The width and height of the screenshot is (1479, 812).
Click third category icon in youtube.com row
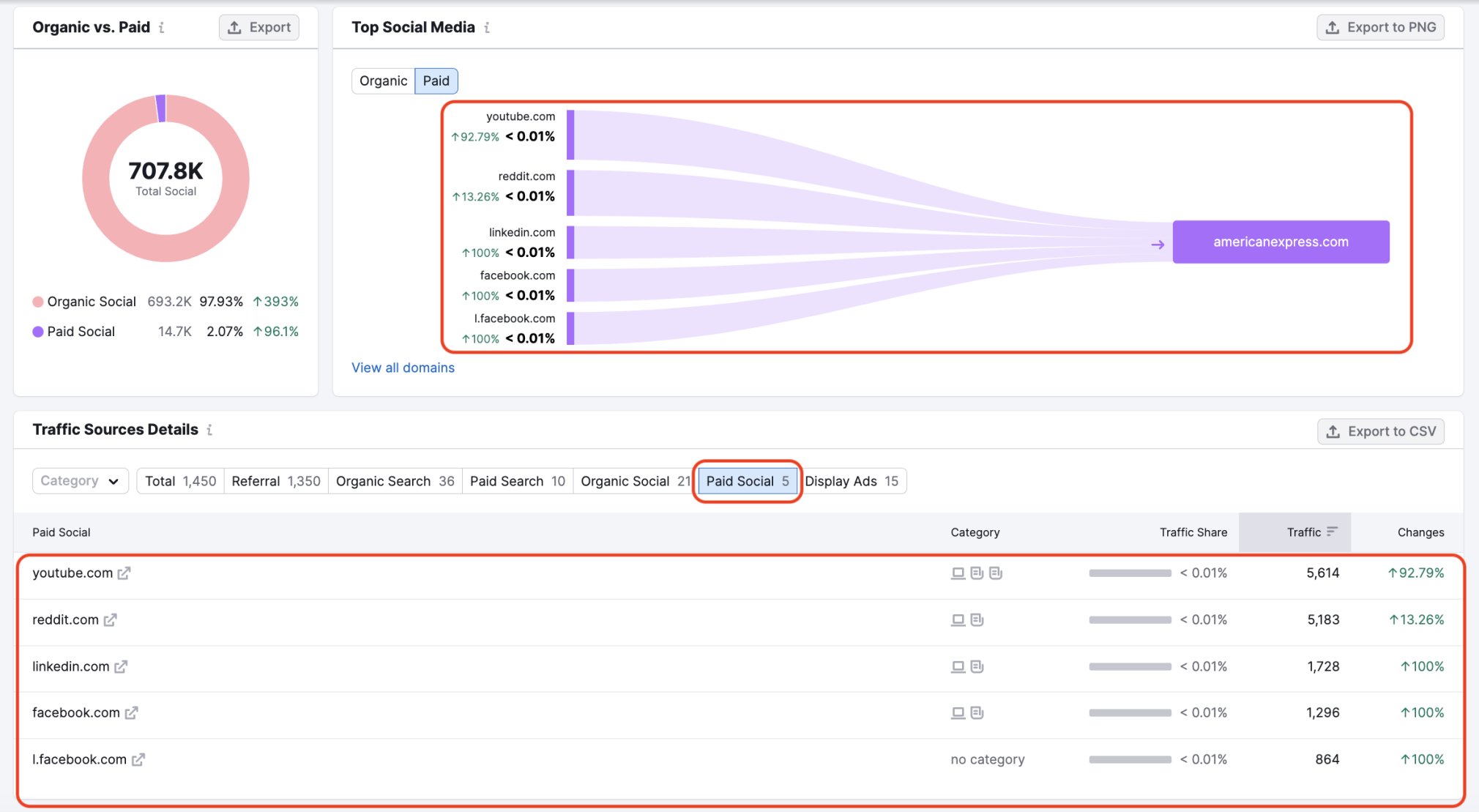pyautogui.click(x=996, y=573)
